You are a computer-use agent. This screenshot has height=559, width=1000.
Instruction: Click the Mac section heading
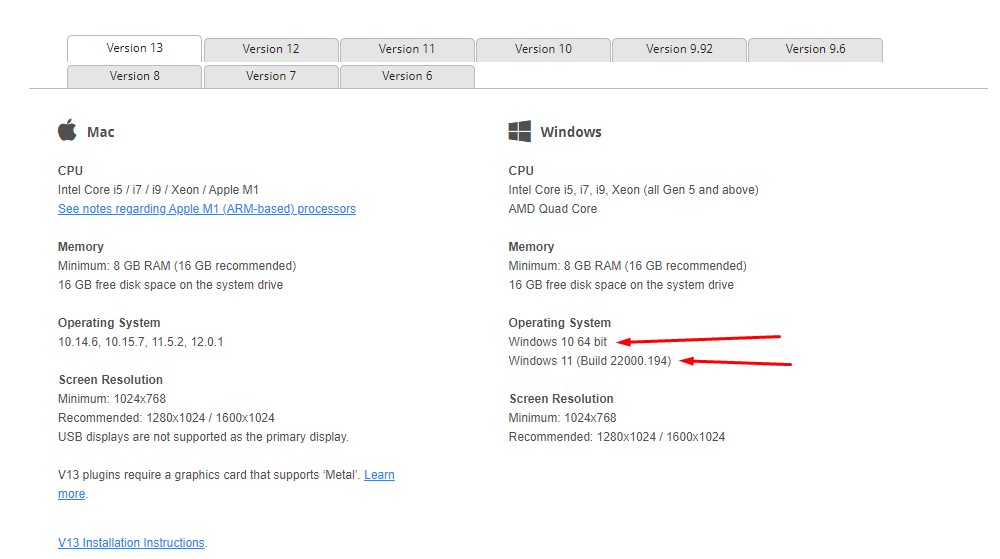point(100,132)
